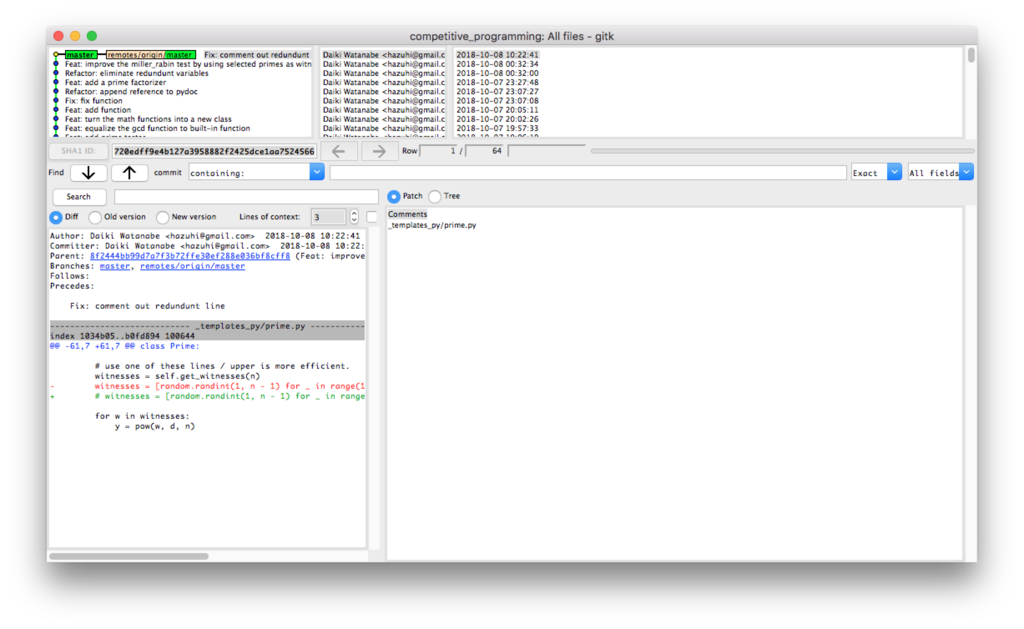
Task: Click the remotes/origin/master tag label
Action: 150,55
